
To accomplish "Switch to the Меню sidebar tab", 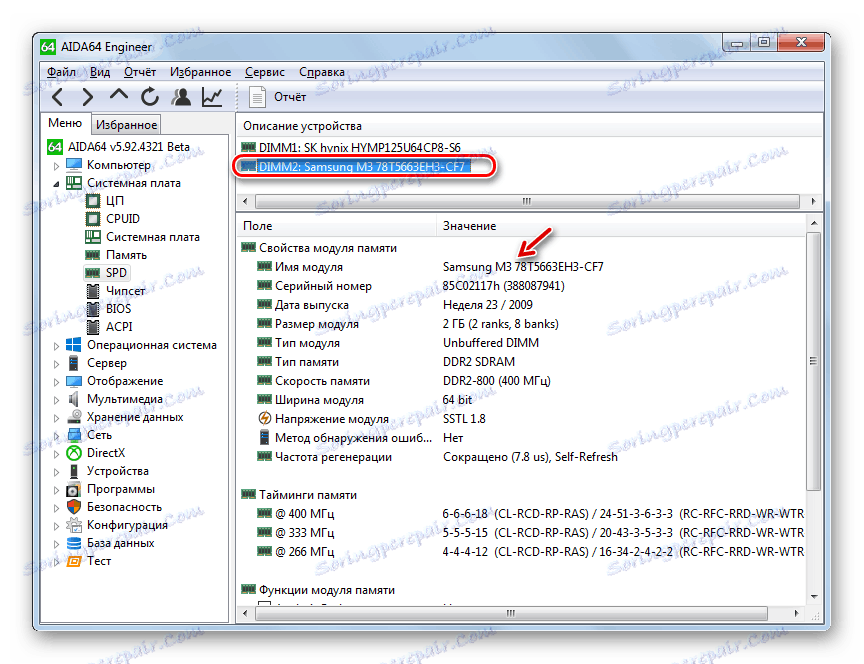I will pos(65,123).
